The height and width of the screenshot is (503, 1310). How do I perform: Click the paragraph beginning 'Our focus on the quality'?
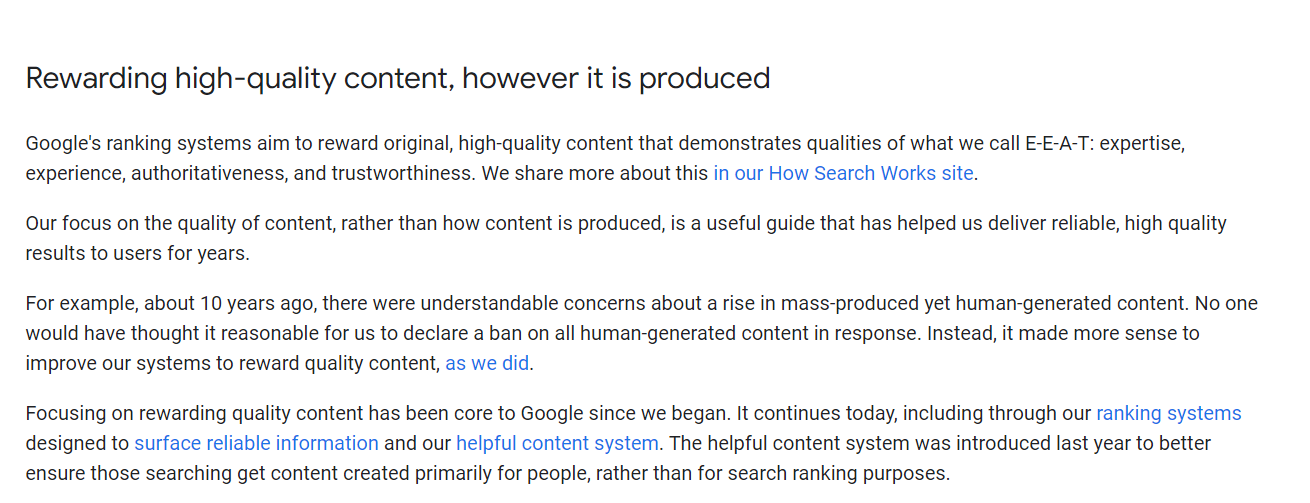626,238
